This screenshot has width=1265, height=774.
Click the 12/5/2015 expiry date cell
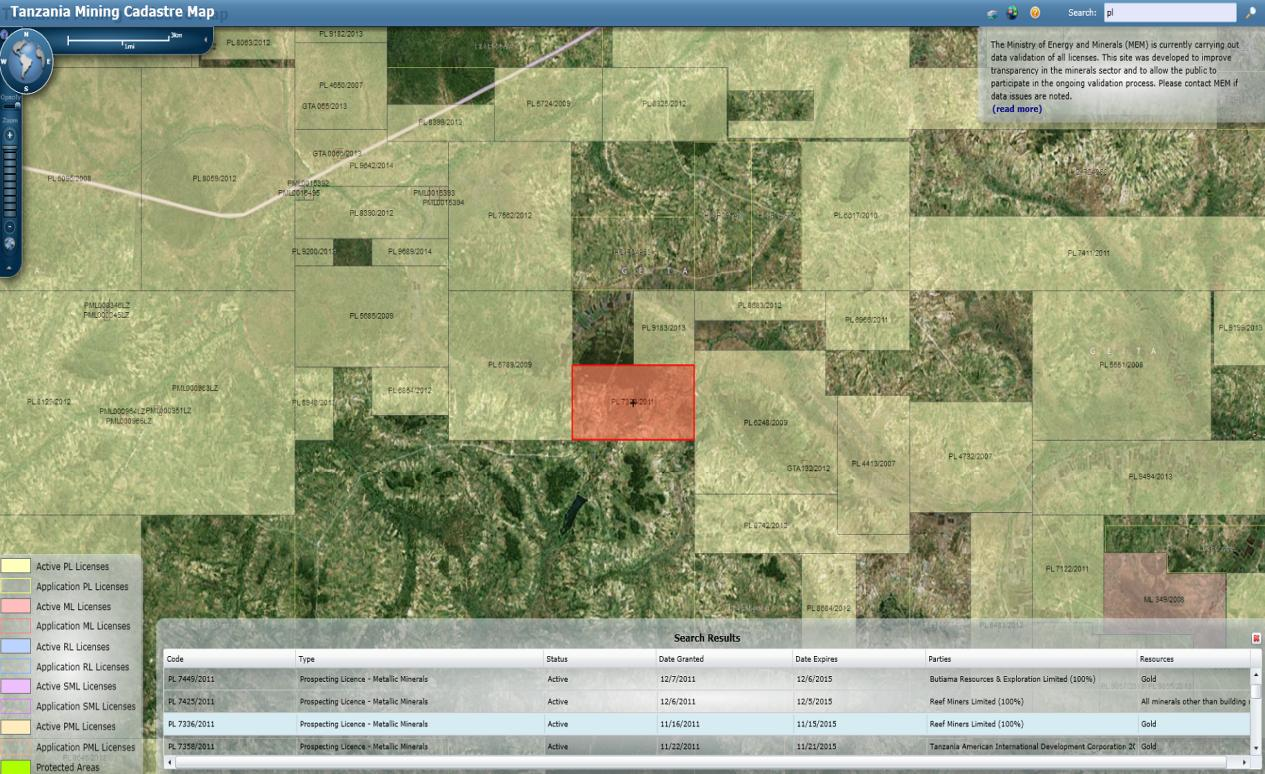[857, 701]
